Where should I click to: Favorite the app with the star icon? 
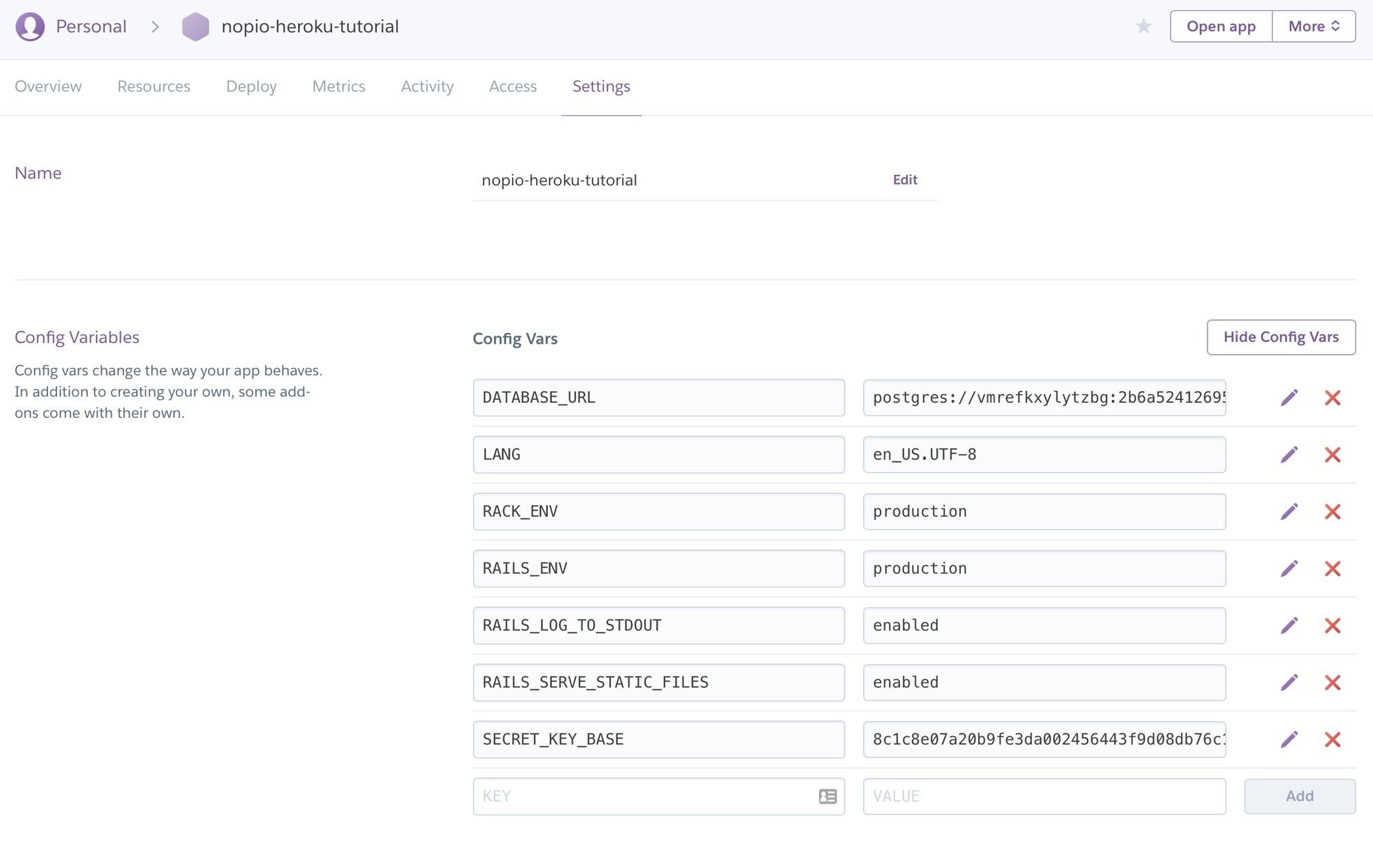click(x=1143, y=26)
